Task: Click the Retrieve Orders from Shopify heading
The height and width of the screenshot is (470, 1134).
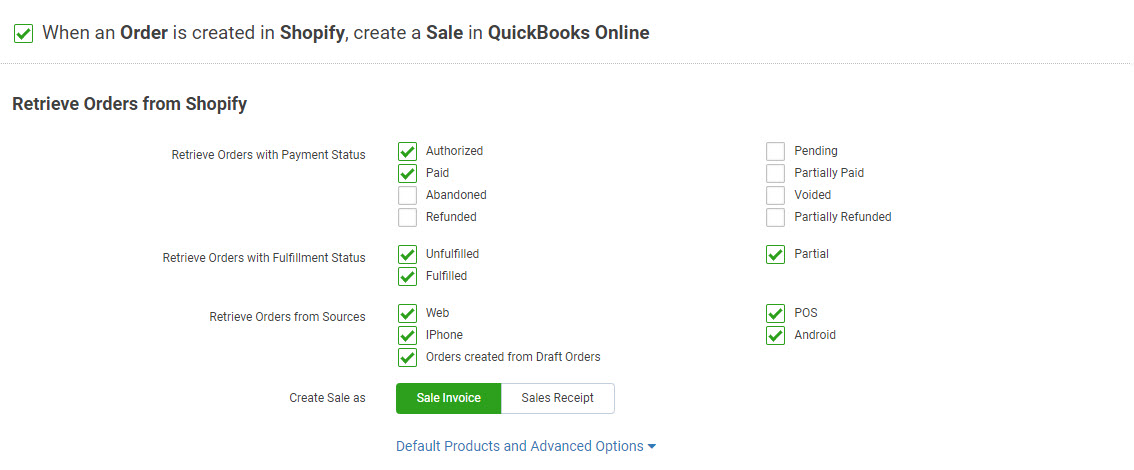Action: coord(129,104)
